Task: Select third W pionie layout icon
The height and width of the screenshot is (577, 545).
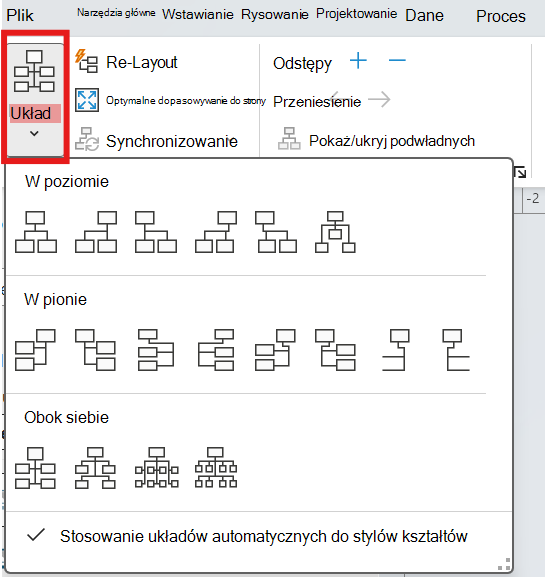Action: coord(156,350)
